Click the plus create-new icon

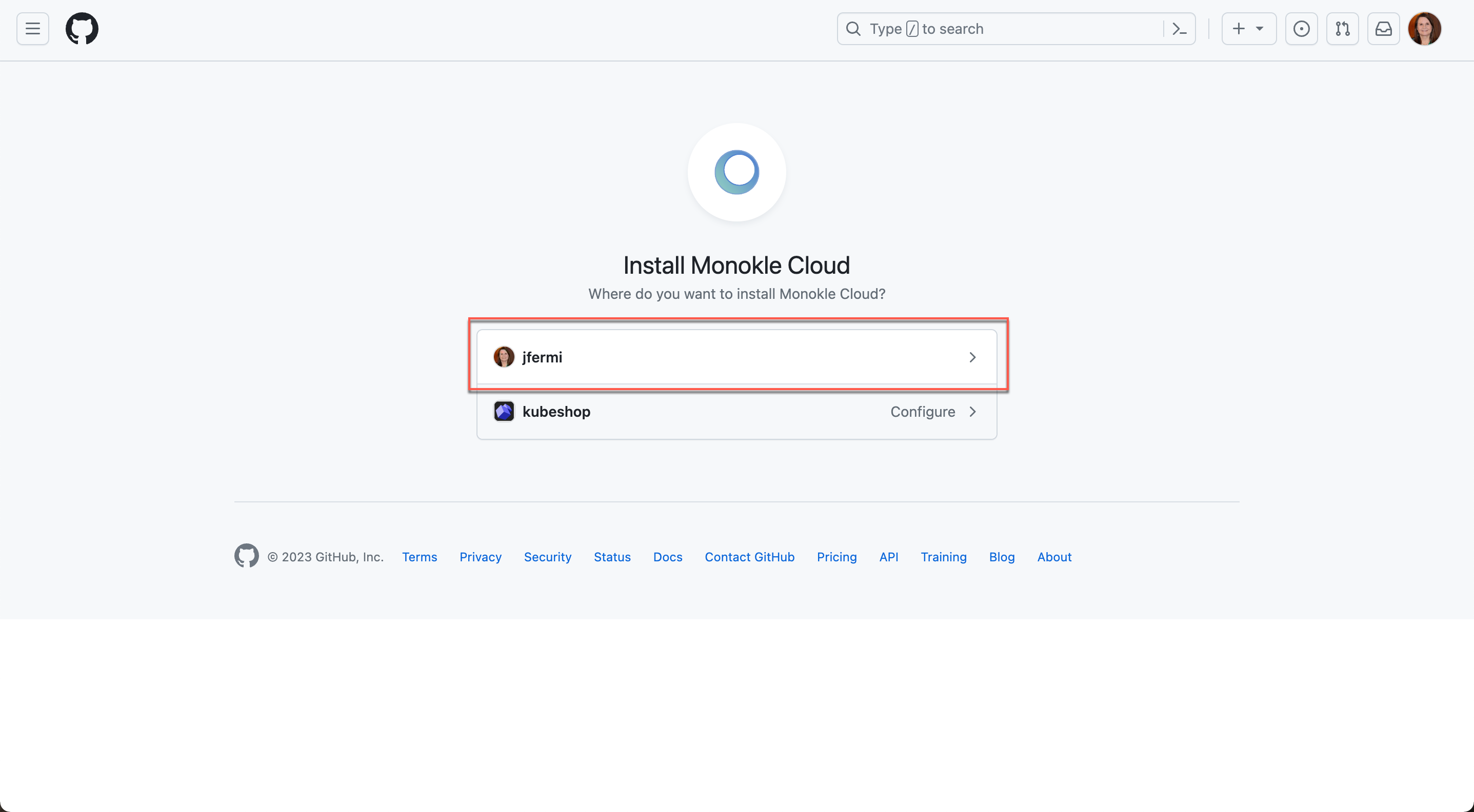[x=1238, y=29]
